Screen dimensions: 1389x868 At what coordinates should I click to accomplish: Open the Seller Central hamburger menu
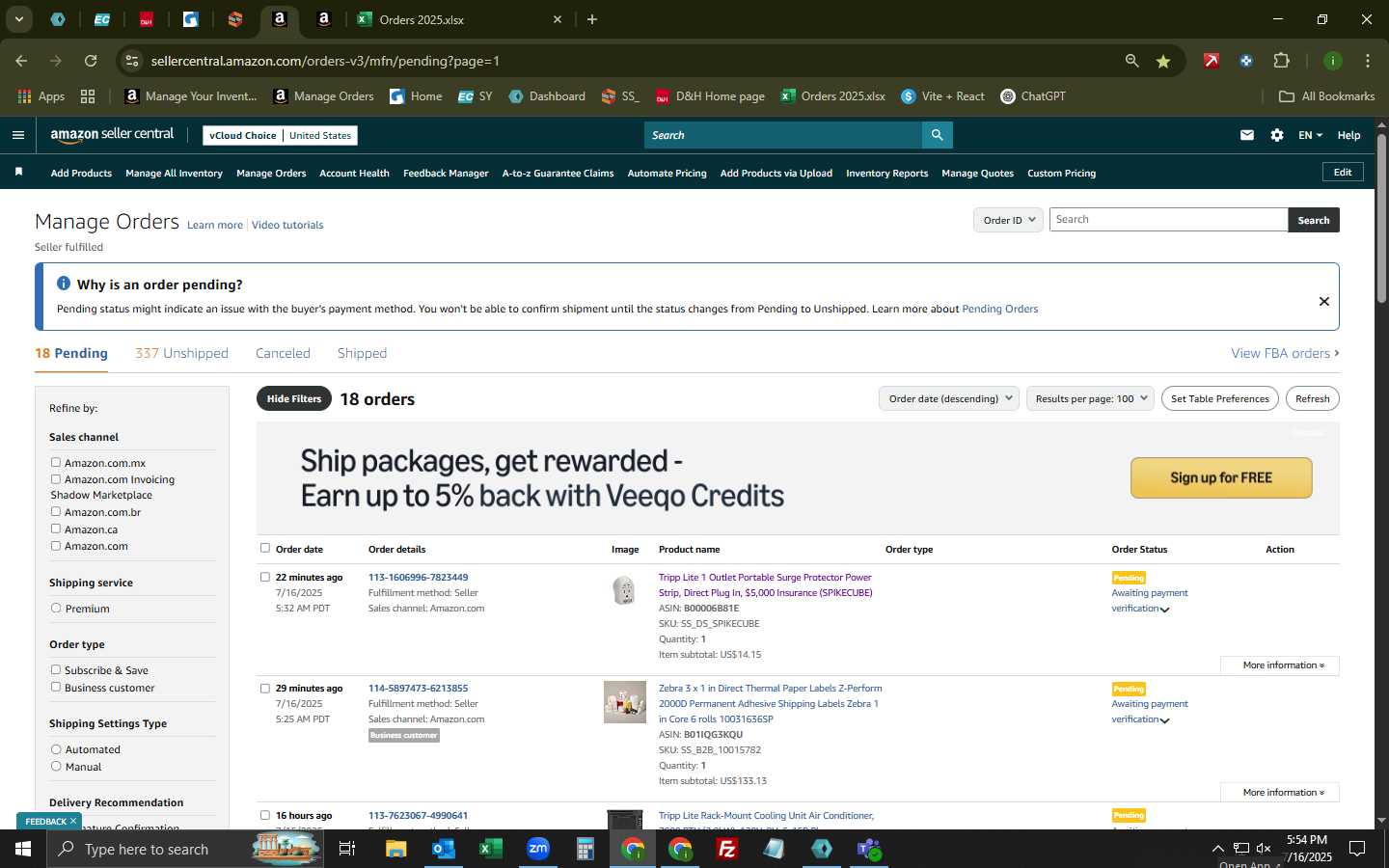pos(18,135)
